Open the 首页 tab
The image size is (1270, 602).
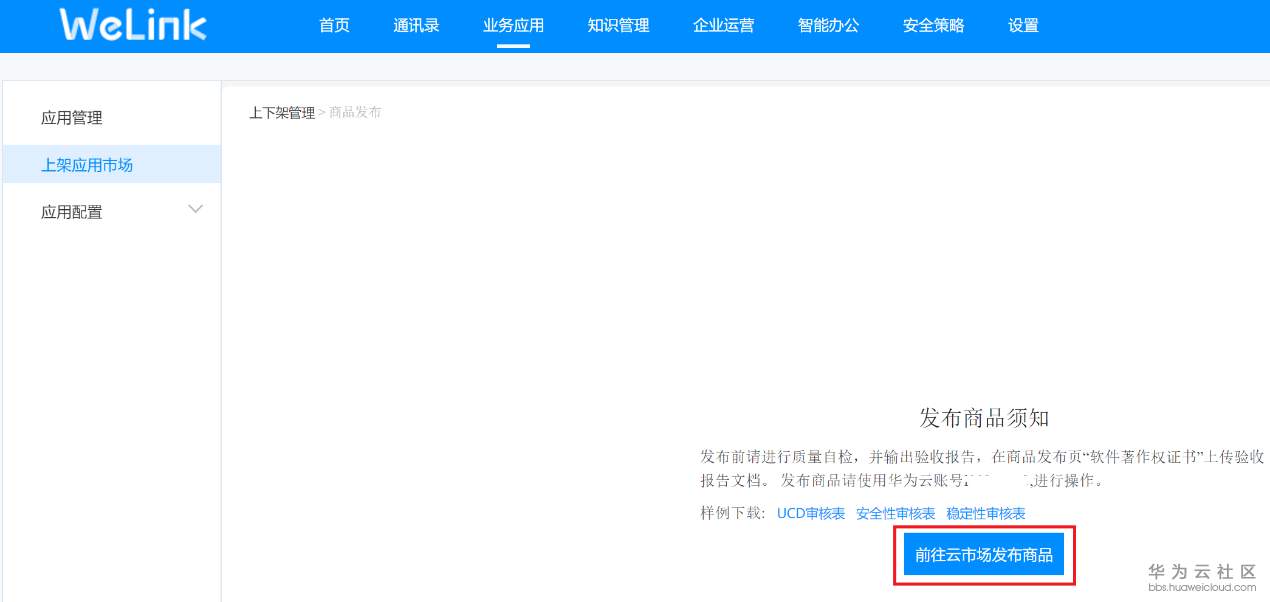334,26
